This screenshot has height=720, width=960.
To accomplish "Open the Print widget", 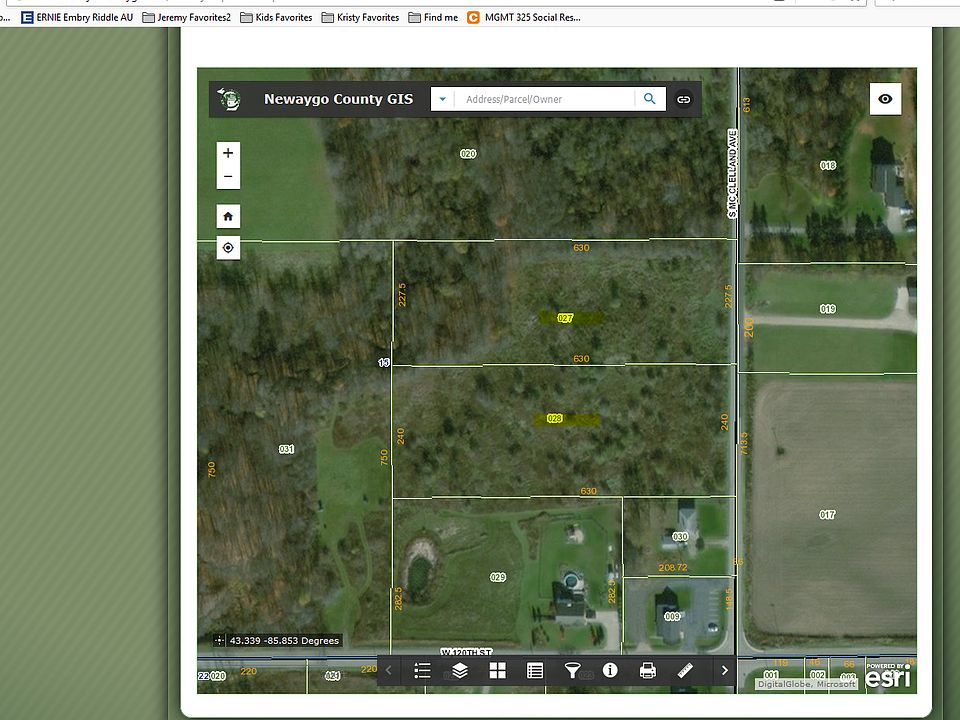I will 648,671.
